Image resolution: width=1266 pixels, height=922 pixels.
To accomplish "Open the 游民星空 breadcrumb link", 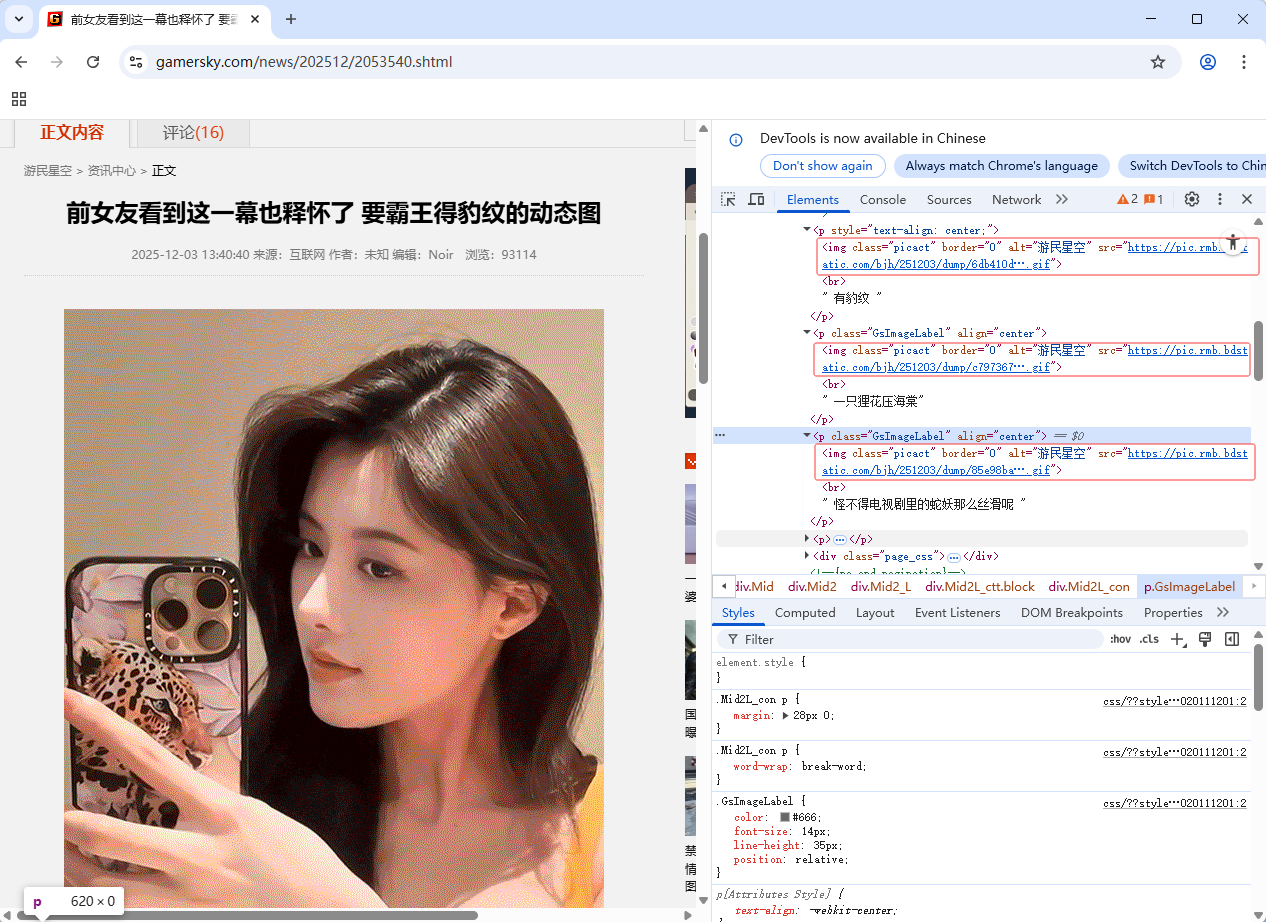I will pyautogui.click(x=47, y=170).
